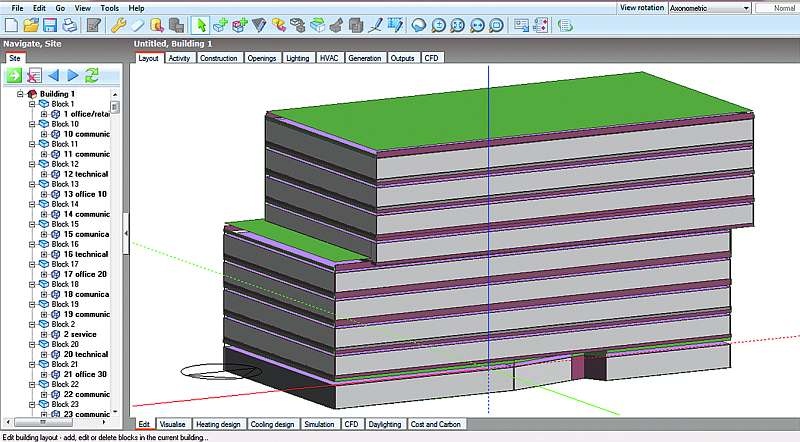Viewport: 800px width, 442px height.
Task: Click the zoom in/out magnifier icon
Action: coord(438,24)
